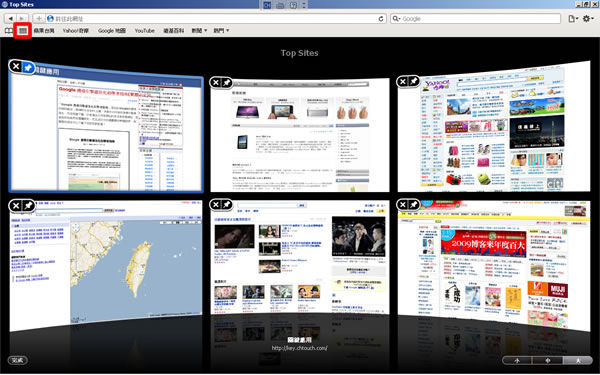The width and height of the screenshot is (600, 375).
Task: Open the Top Sites grid icon
Action: 23,31
